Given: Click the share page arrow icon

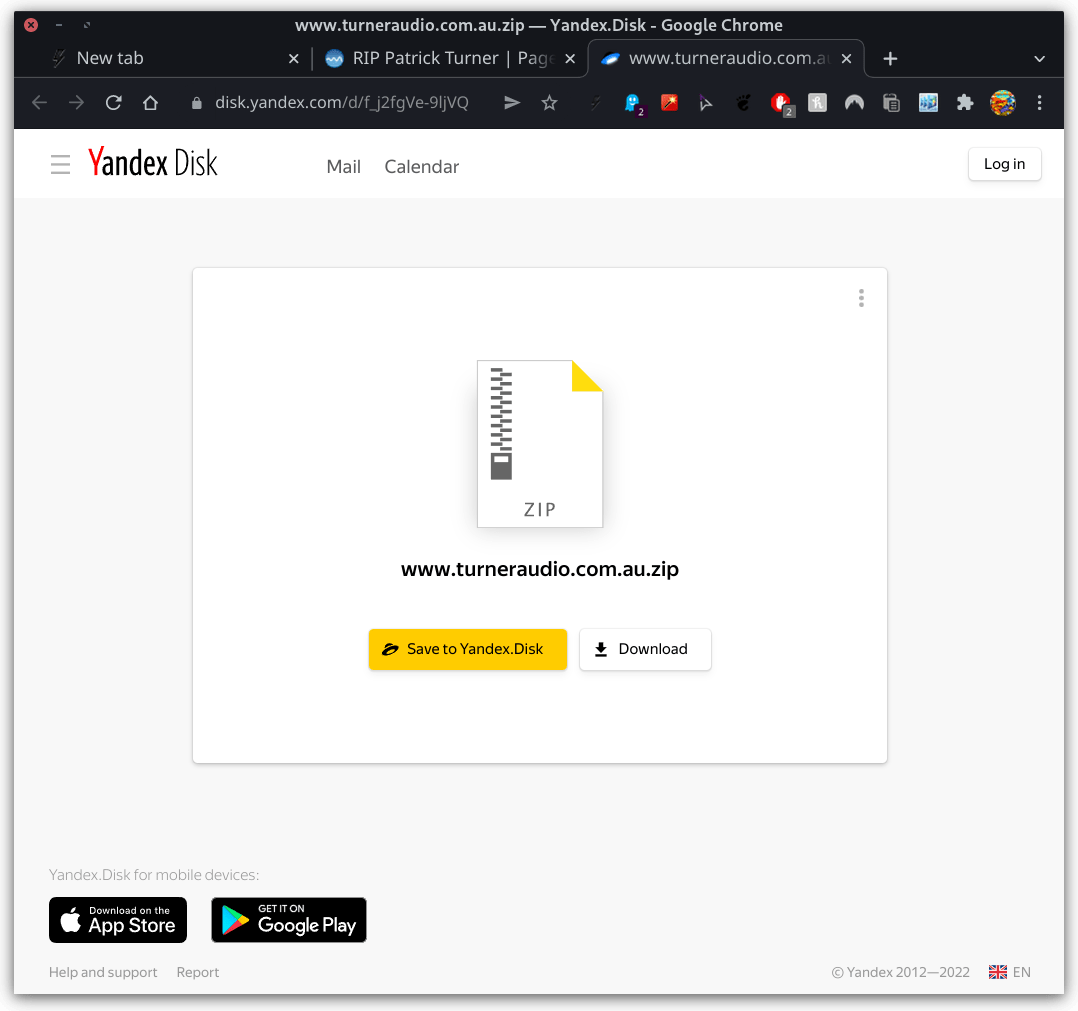Looking at the screenshot, I should pyautogui.click(x=512, y=103).
